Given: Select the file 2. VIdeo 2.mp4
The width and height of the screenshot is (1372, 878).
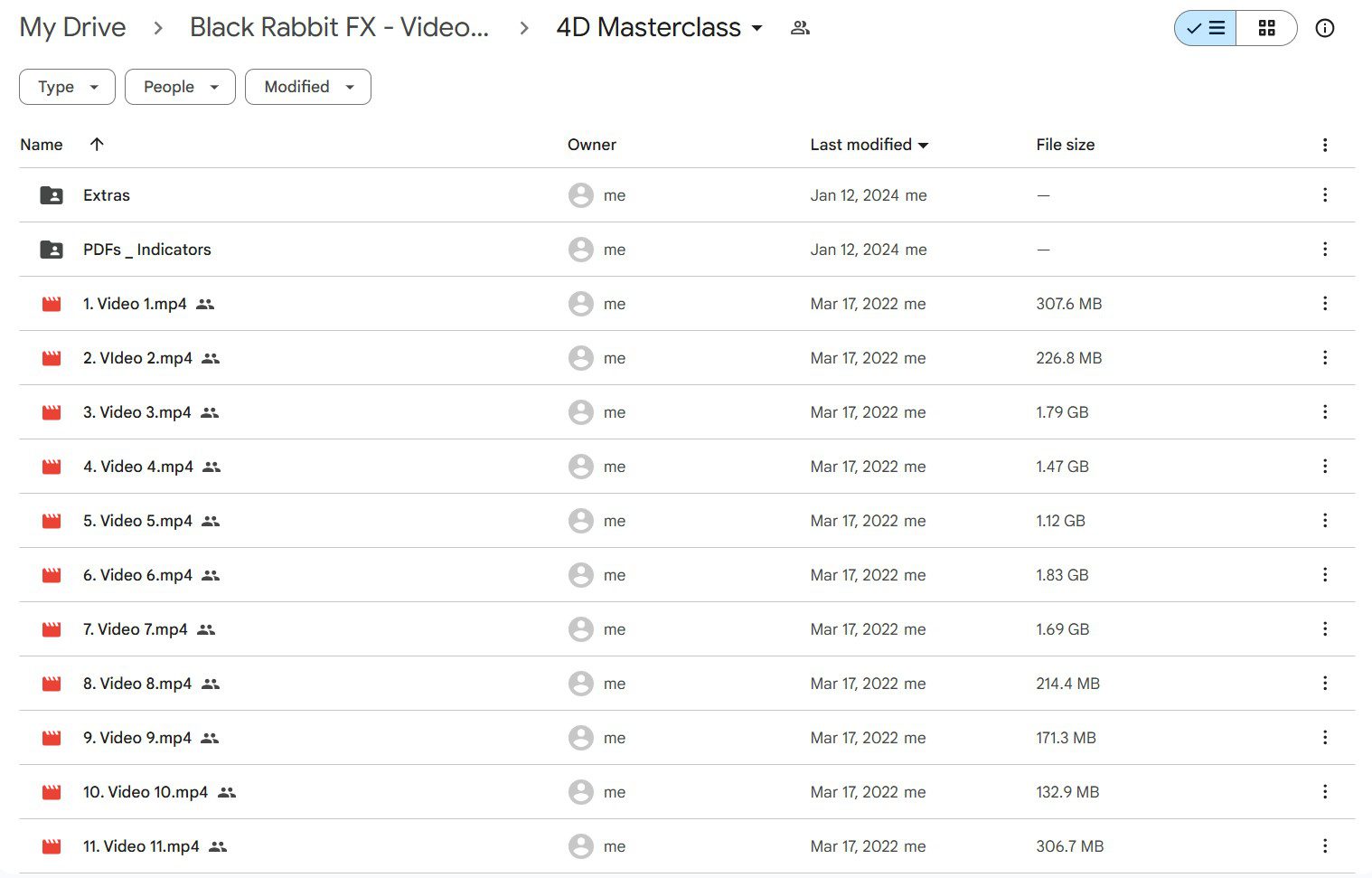Looking at the screenshot, I should tap(137, 358).
